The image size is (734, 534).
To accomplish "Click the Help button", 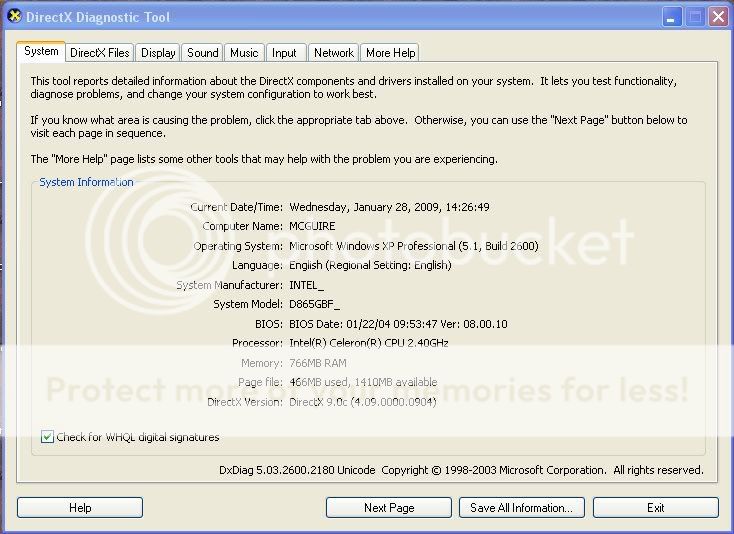I will tap(80, 508).
